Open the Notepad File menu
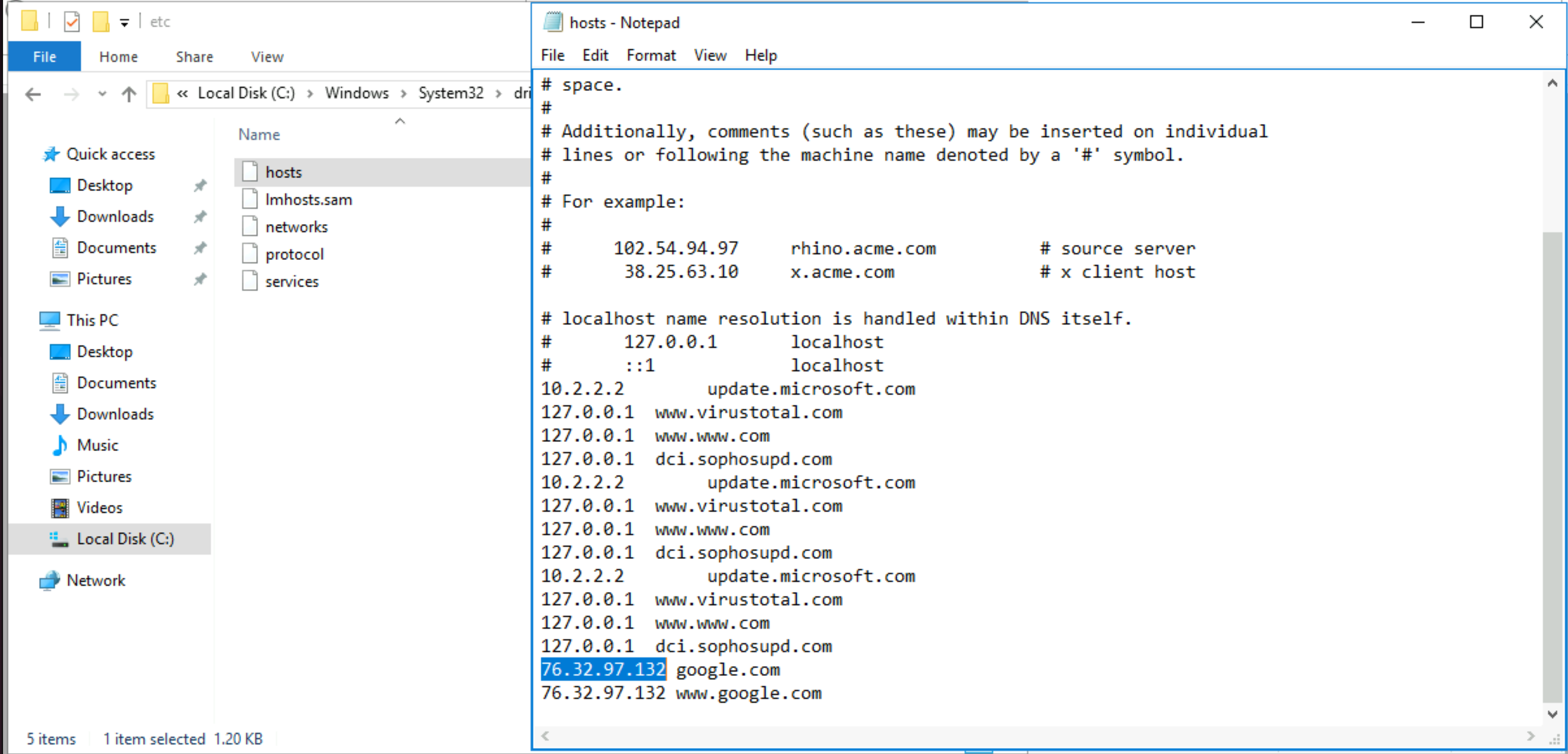The height and width of the screenshot is (754, 1568). (553, 55)
